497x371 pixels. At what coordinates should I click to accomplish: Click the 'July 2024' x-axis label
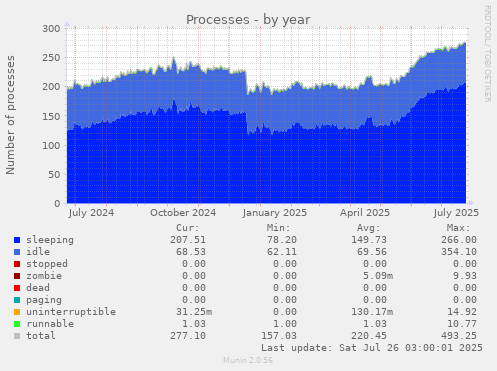point(91,213)
